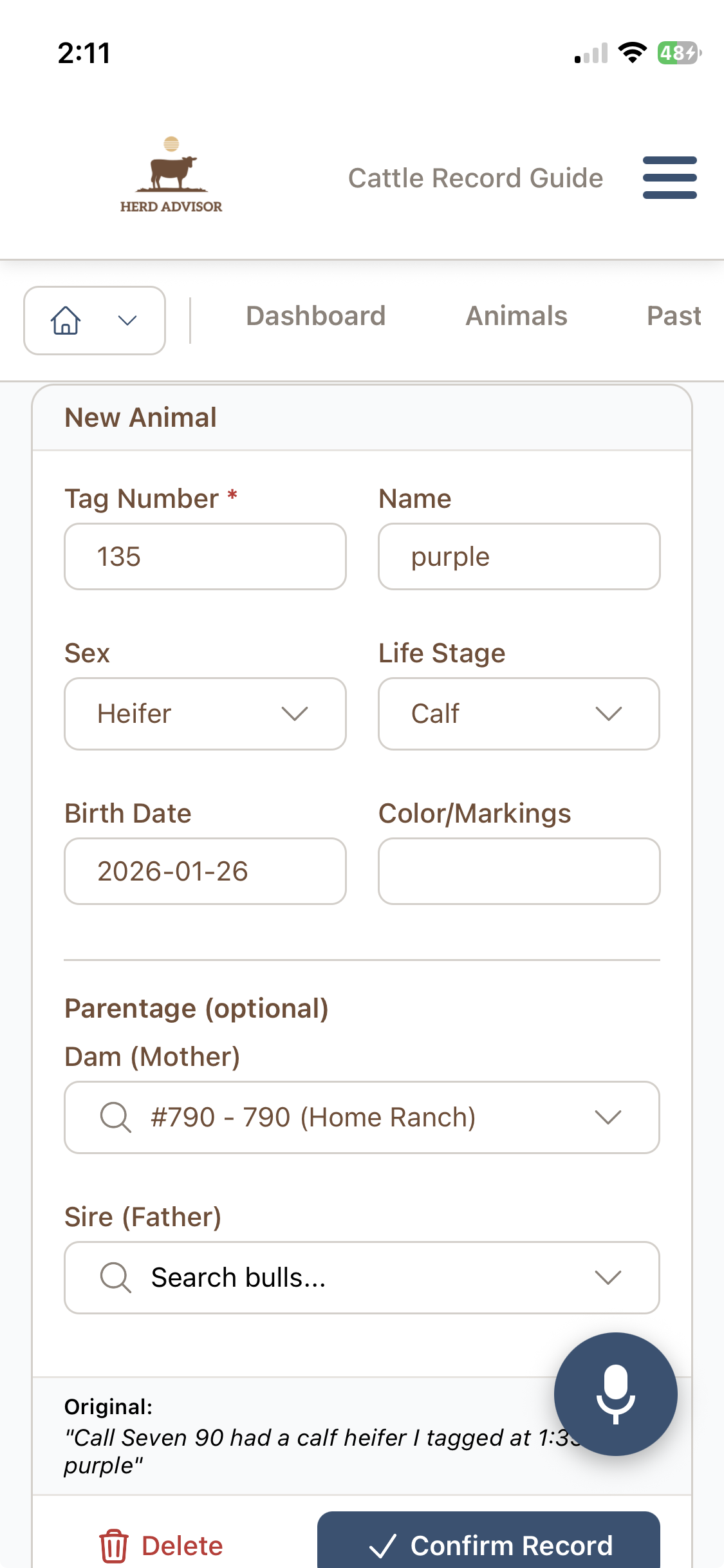Click the trash icon next to Delete
The image size is (724, 1568).
tap(113, 1545)
